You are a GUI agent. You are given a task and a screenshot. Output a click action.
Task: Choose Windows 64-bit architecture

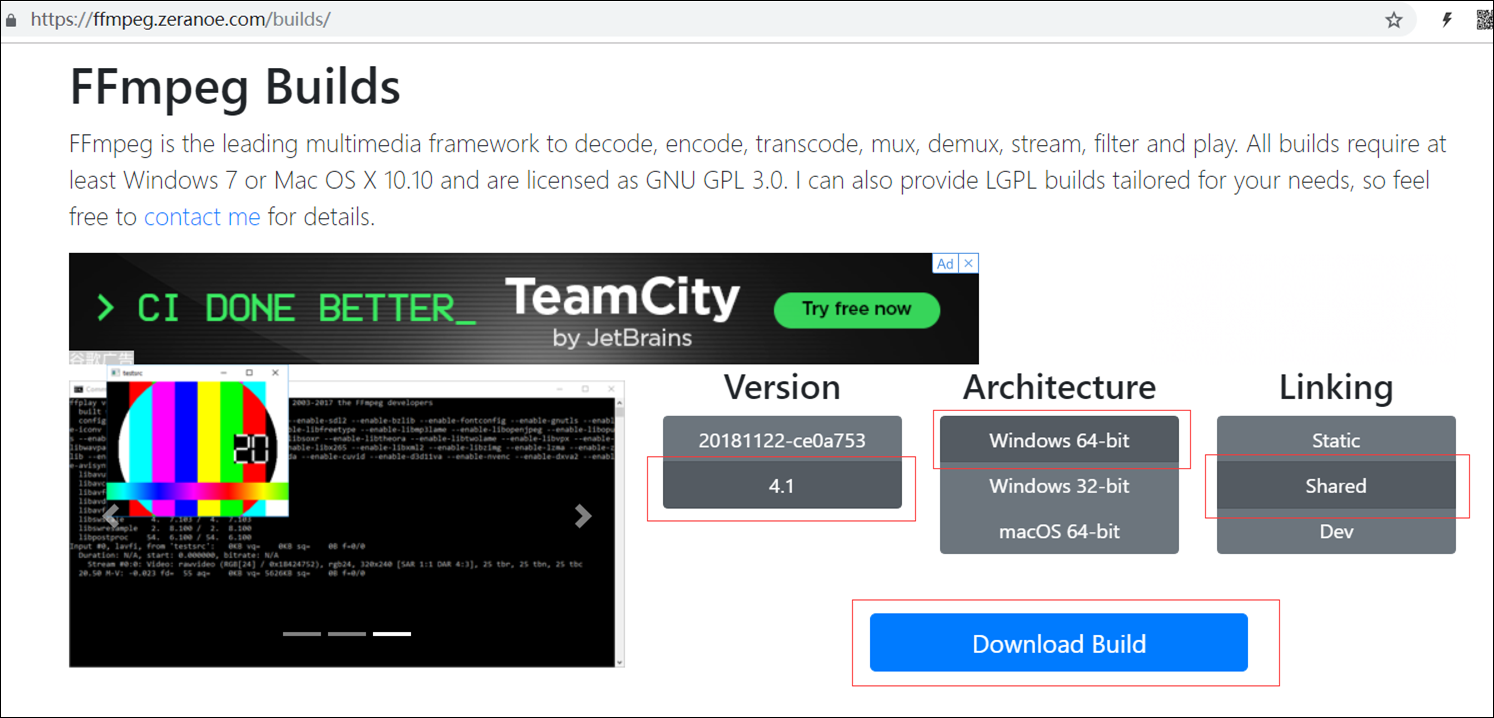[x=1059, y=440]
